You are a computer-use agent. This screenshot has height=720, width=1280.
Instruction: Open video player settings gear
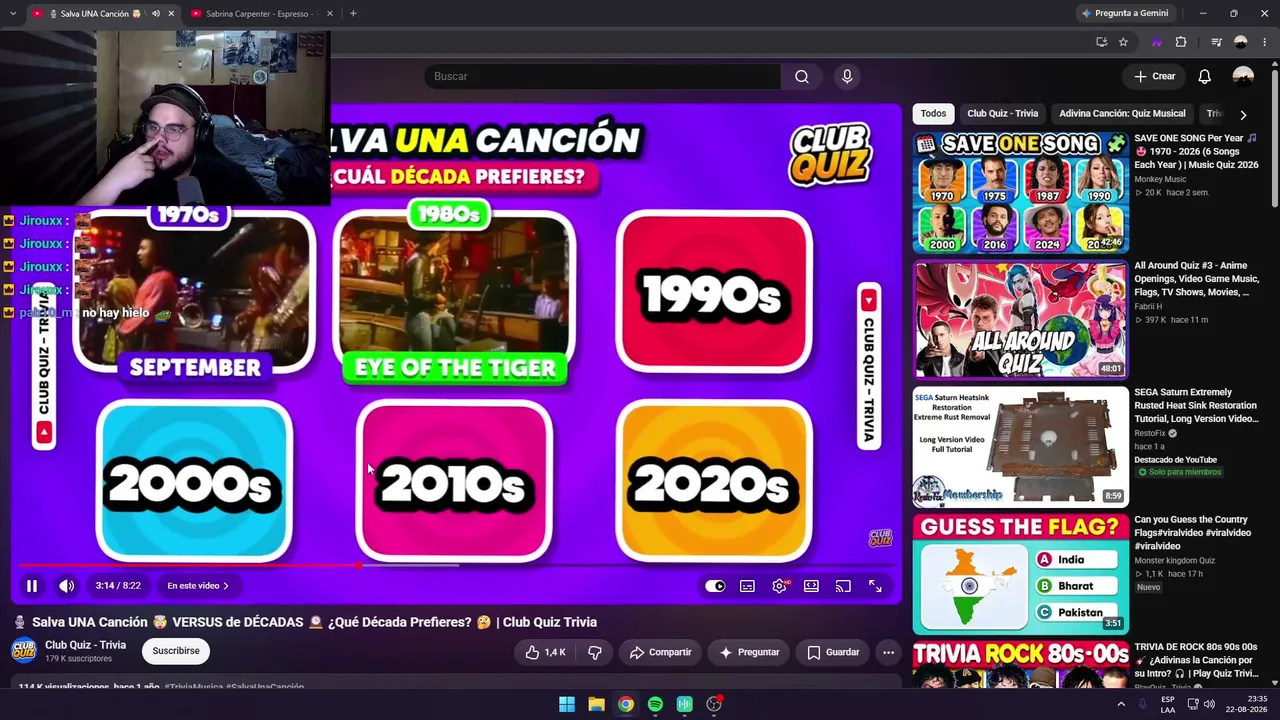pos(779,586)
